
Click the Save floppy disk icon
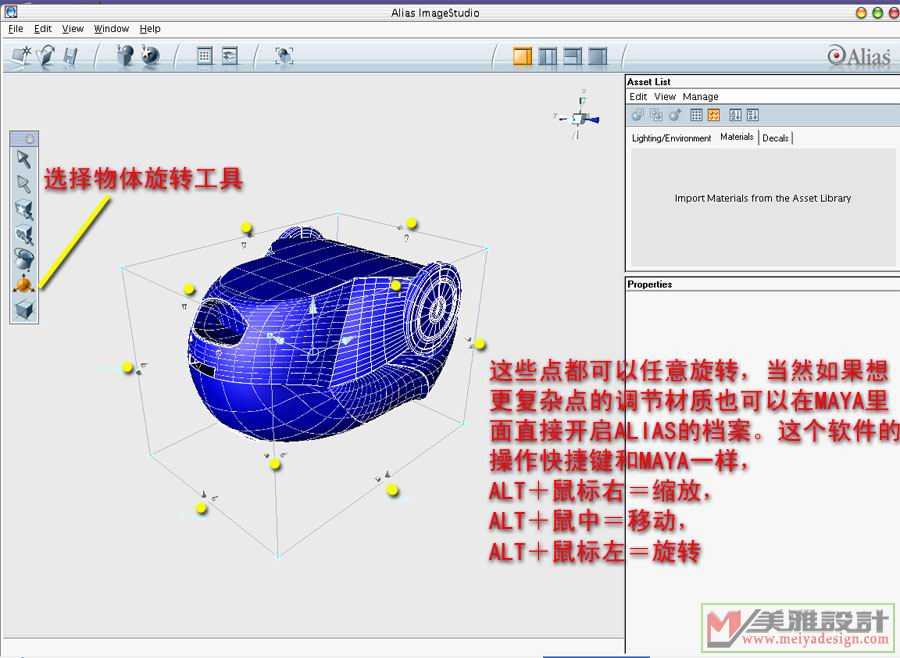pyautogui.click(x=71, y=56)
